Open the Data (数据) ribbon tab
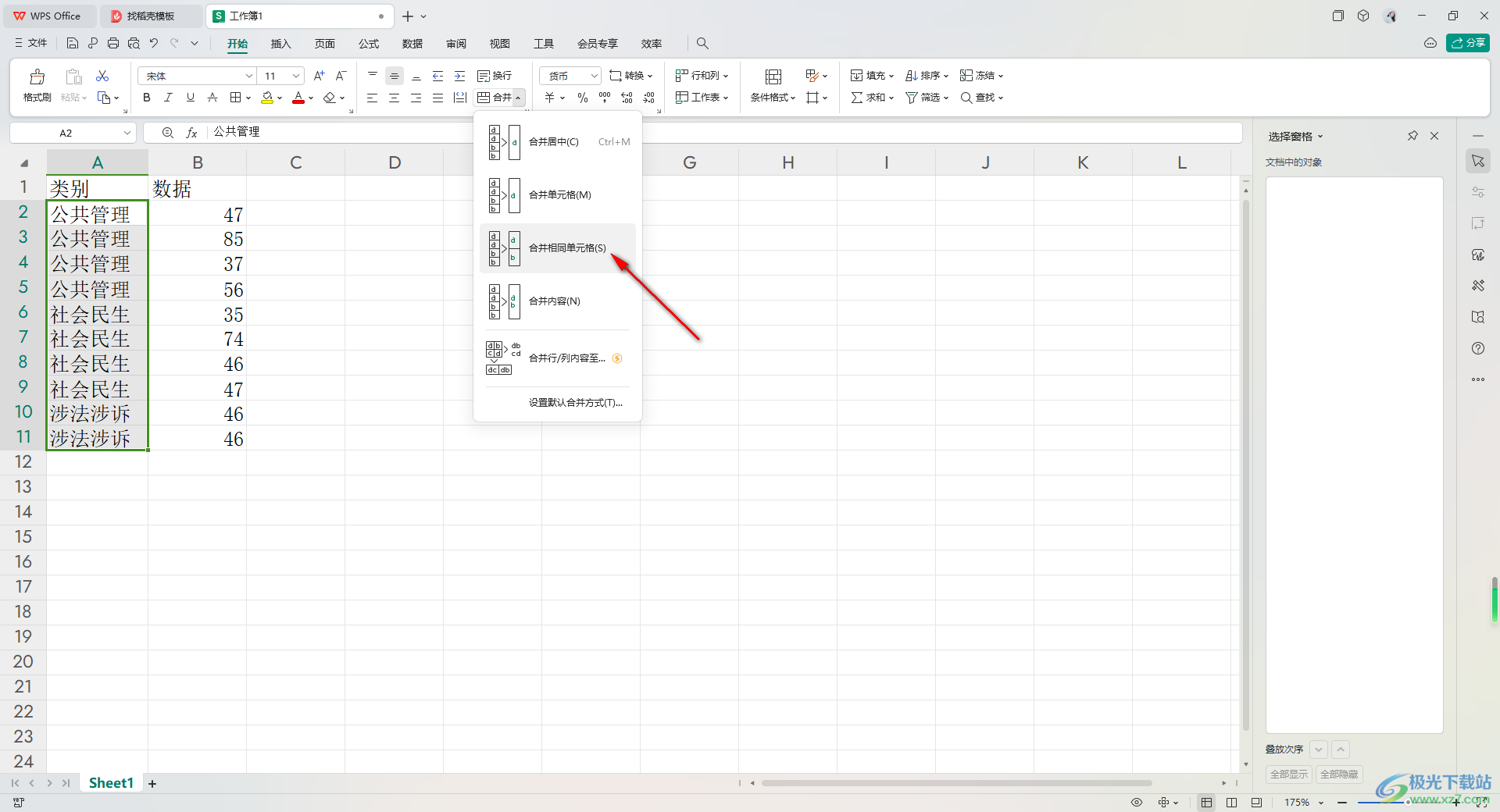Screen dimensions: 1500x812 click(x=412, y=44)
